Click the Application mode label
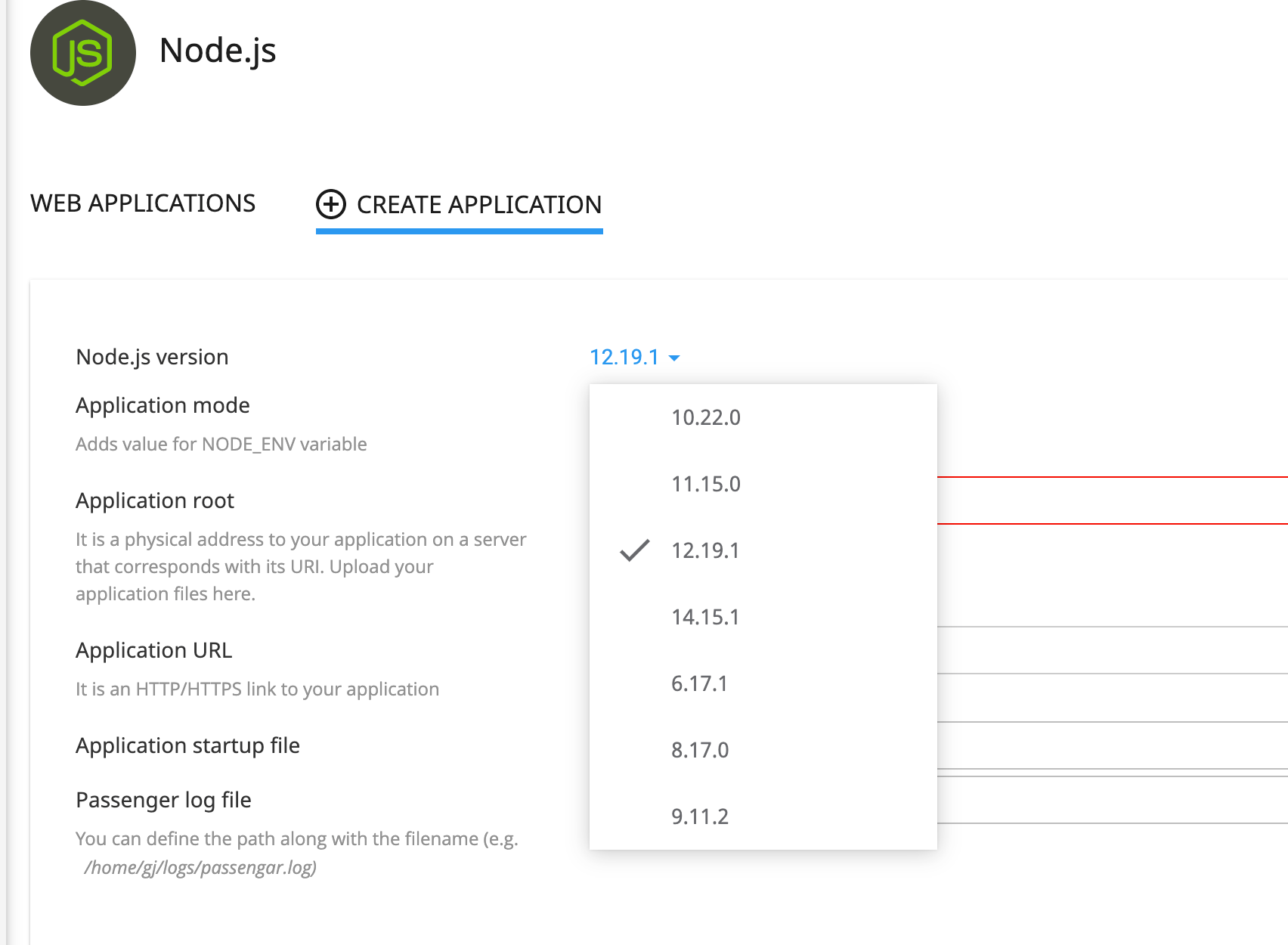 point(163,405)
